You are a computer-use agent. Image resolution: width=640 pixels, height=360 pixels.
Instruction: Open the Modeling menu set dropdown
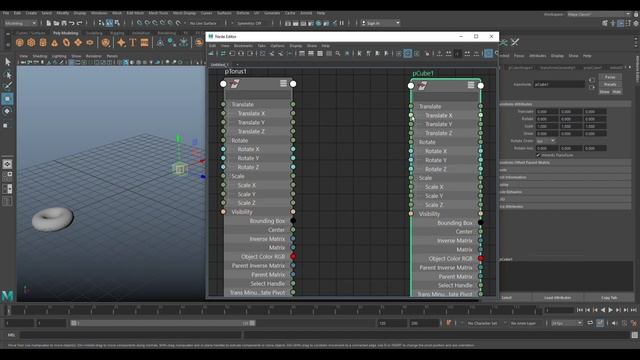pyautogui.click(x=20, y=23)
